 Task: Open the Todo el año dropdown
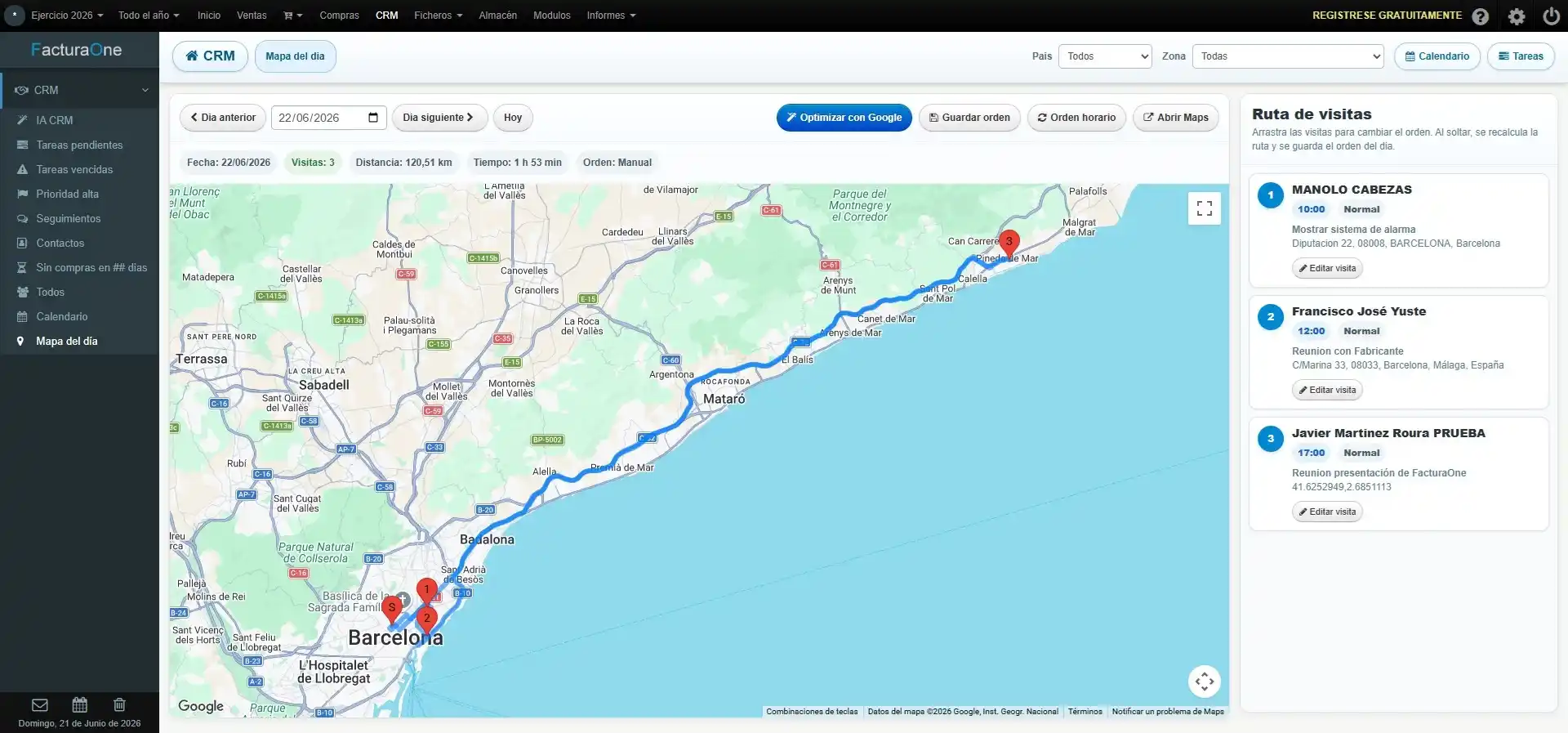149,16
